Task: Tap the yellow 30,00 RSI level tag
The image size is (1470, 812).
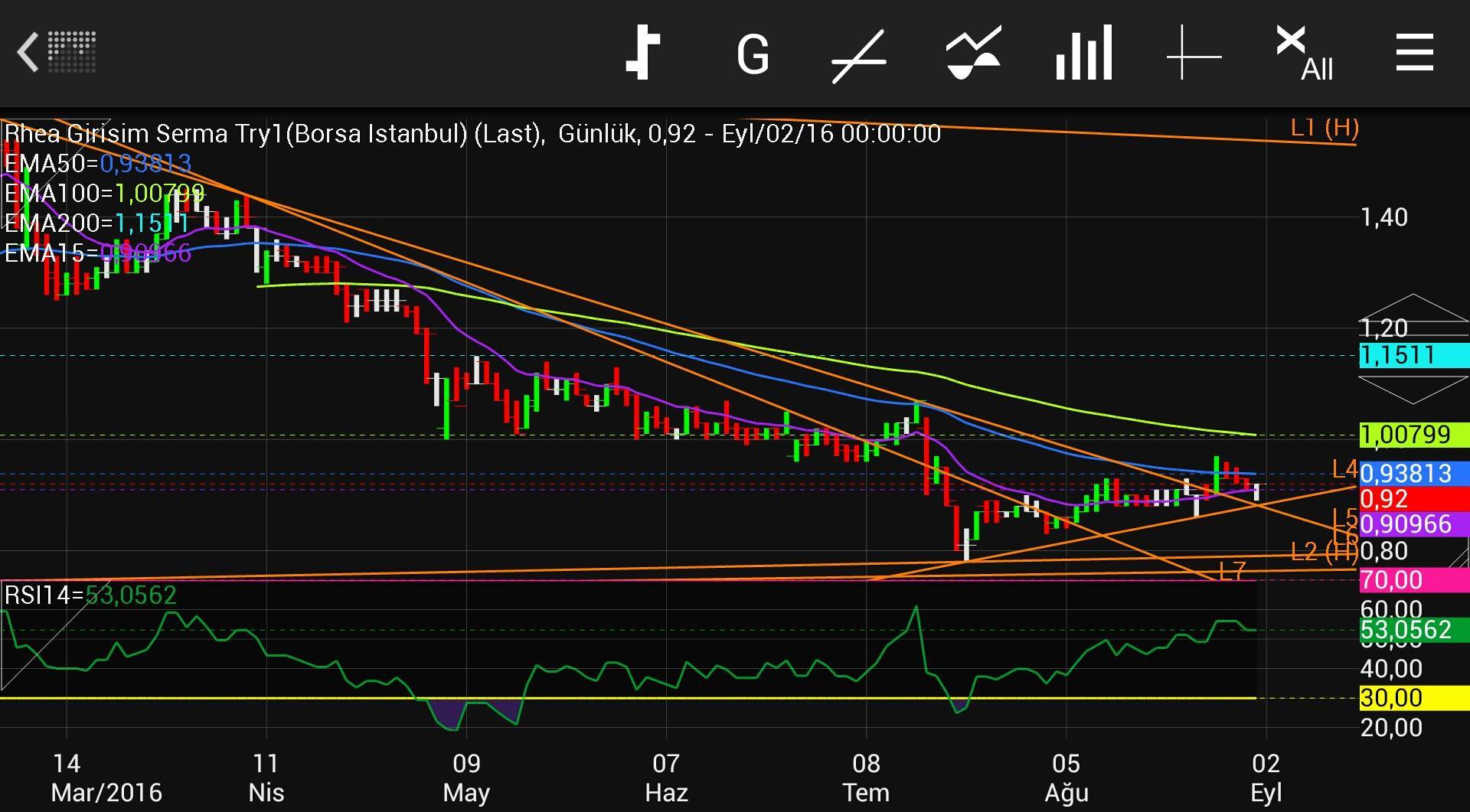Action: [1413, 698]
